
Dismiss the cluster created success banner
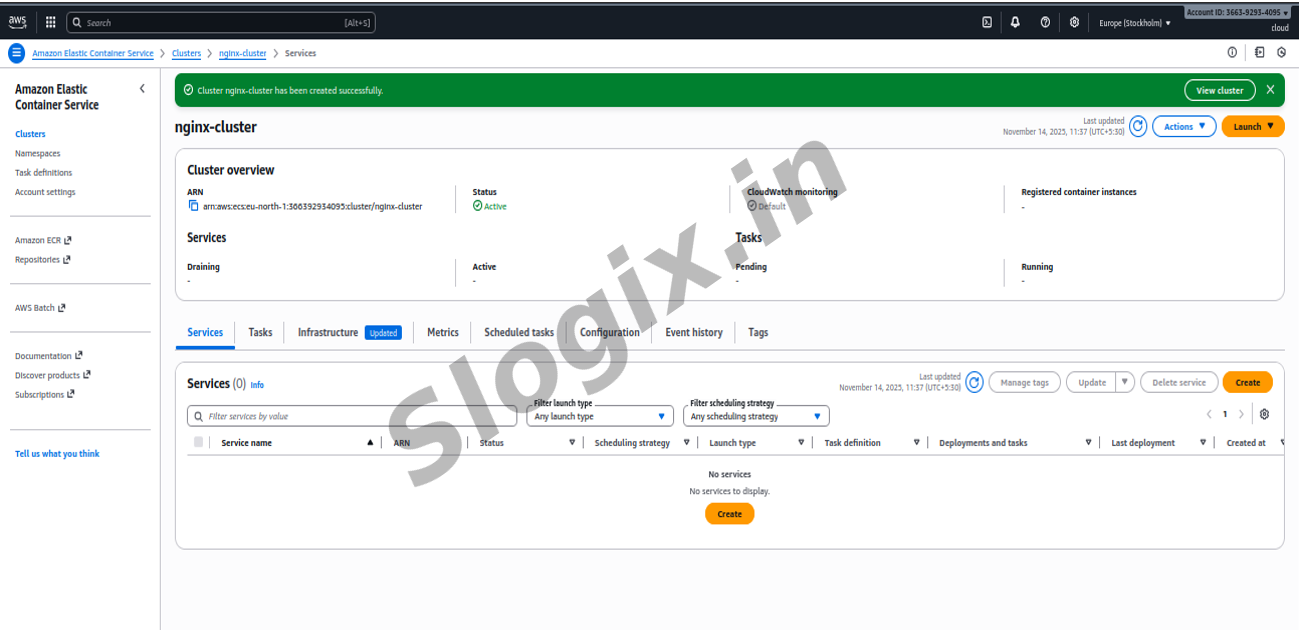(x=1270, y=90)
